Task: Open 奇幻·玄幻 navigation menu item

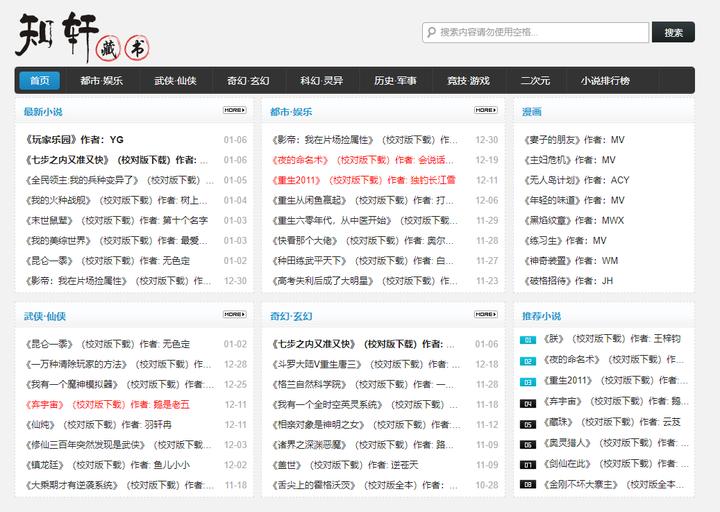Action: [248, 81]
